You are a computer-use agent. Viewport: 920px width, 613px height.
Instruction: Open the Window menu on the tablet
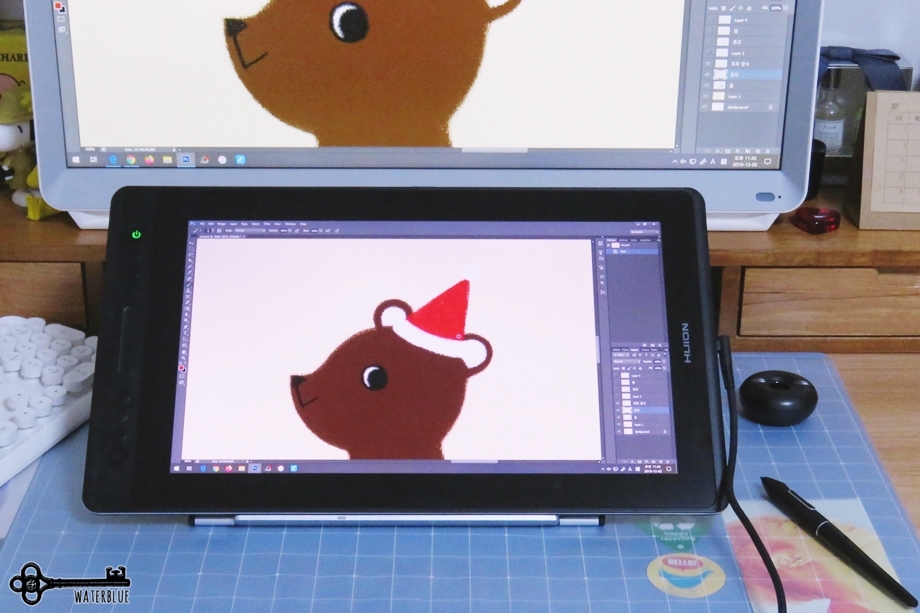[x=290, y=224]
